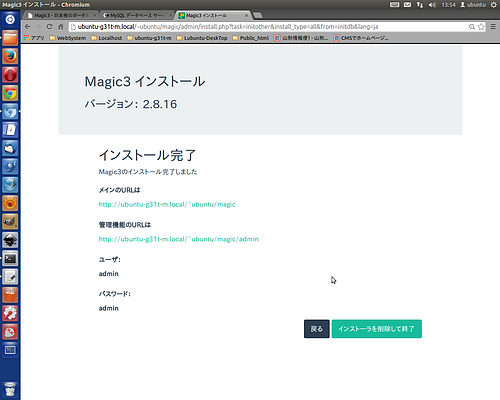
Task: Open Ubuntu Software Center from the dock
Action: pos(10,295)
